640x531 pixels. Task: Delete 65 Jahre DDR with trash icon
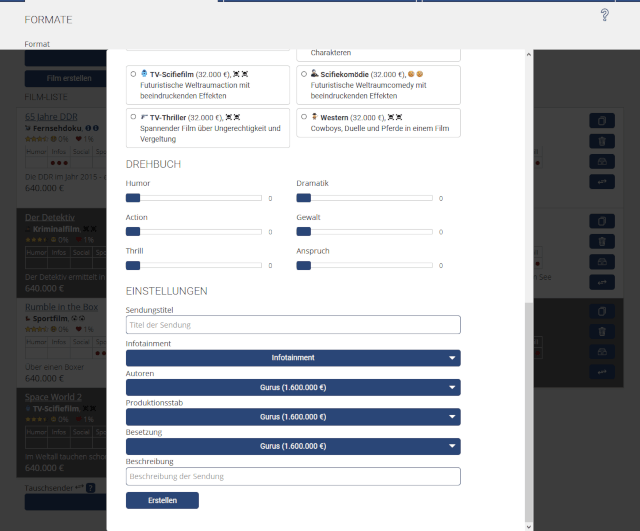pyautogui.click(x=602, y=141)
